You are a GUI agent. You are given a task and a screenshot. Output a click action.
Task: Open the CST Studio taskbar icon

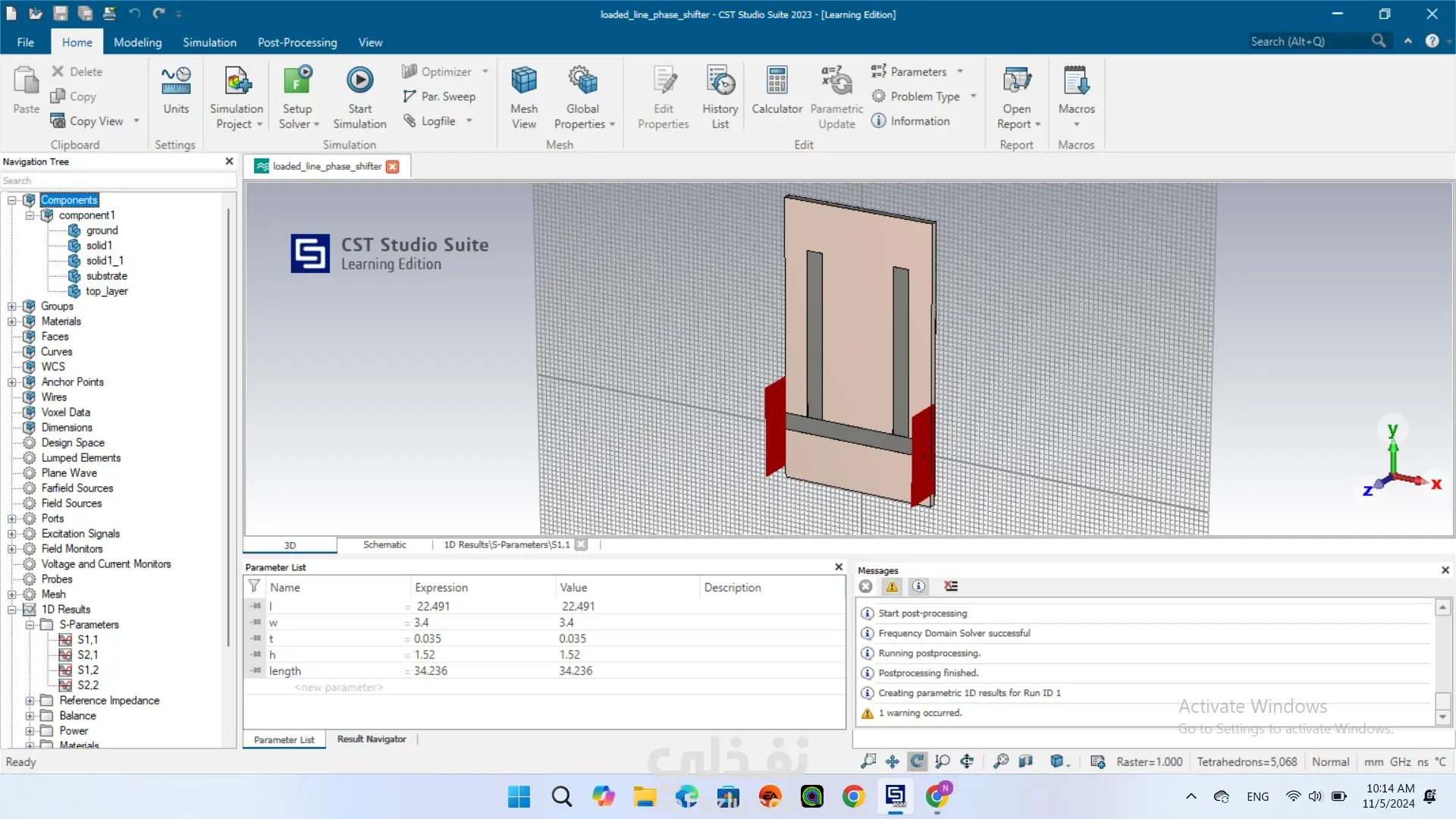tap(896, 796)
